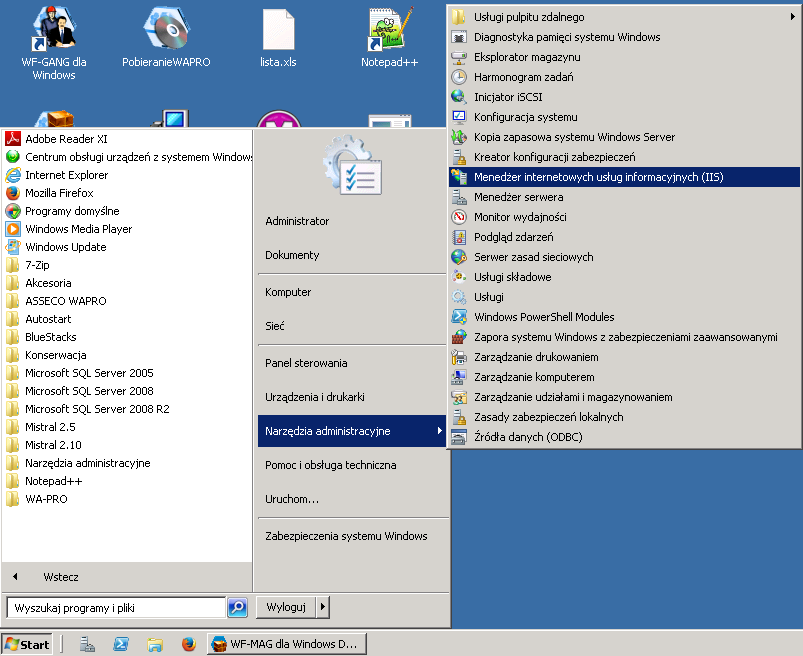Expand the Narzędzia administracyjne right-pane submenu

(352, 431)
